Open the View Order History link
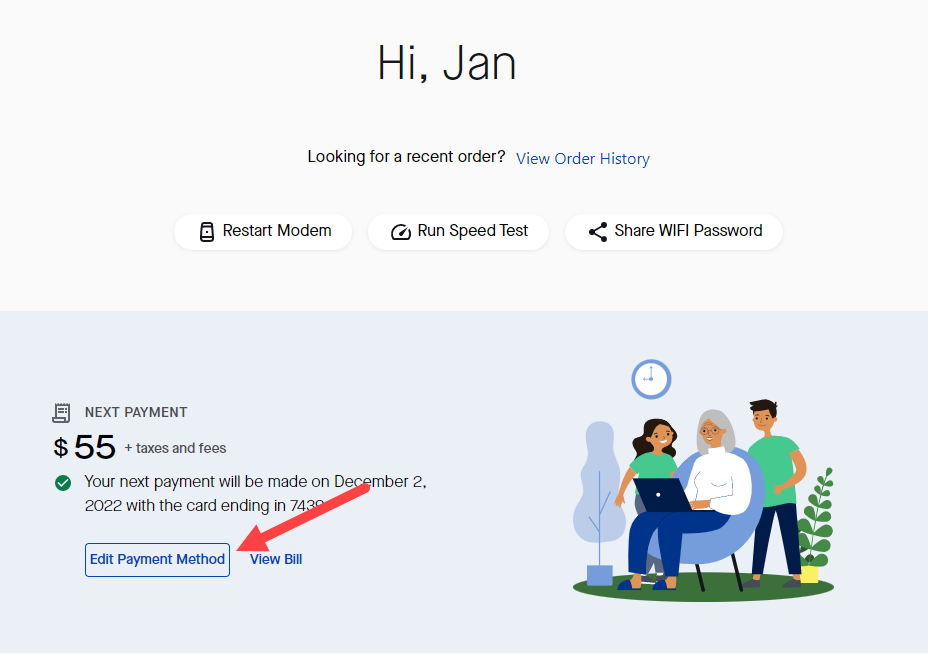The width and height of the screenshot is (928, 654). point(583,159)
